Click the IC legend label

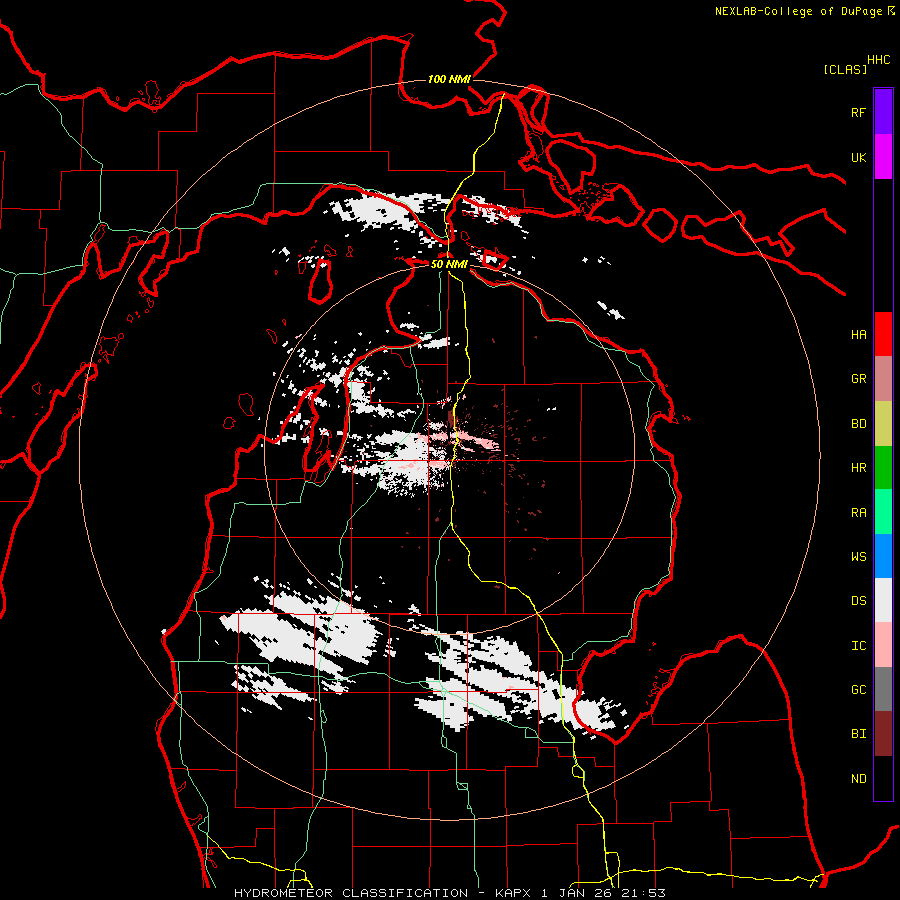[858, 646]
